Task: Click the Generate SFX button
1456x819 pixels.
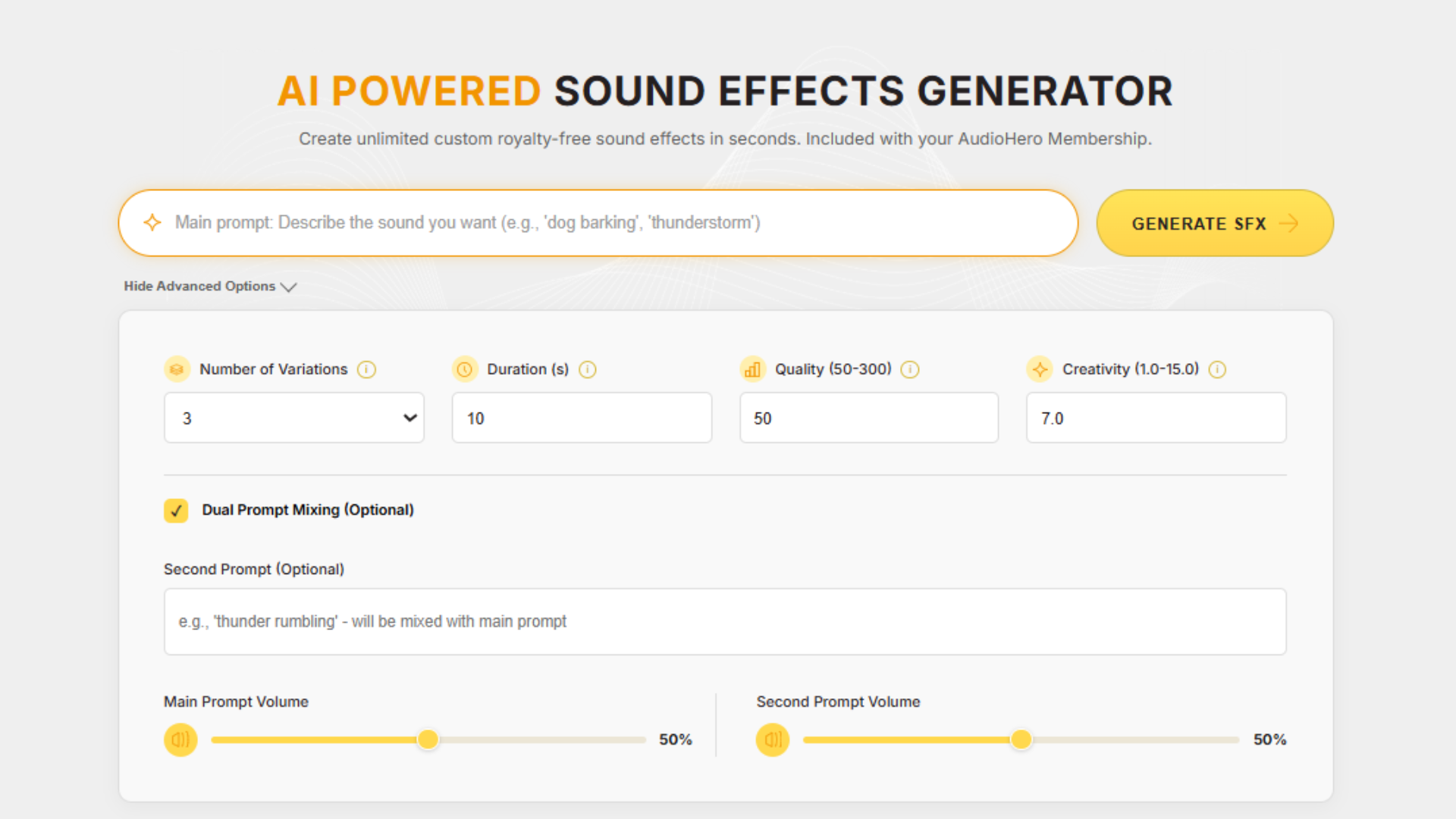Action: pyautogui.click(x=1215, y=223)
